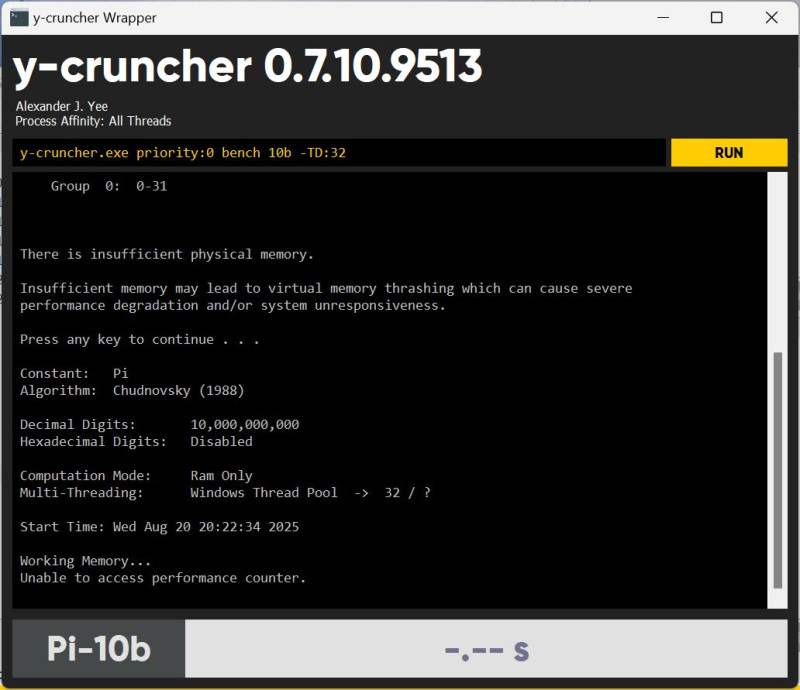Click the console output scrollbar thumb

click(778, 470)
